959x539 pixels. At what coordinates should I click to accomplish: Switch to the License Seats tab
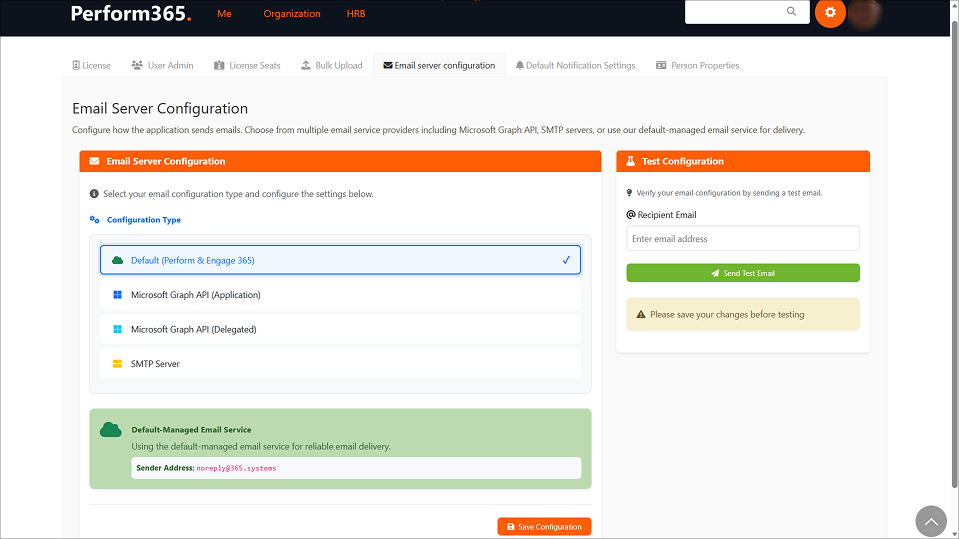click(x=247, y=65)
